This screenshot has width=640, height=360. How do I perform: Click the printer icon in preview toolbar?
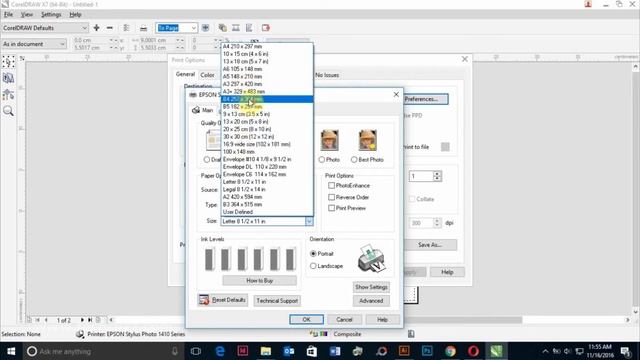coord(143,28)
